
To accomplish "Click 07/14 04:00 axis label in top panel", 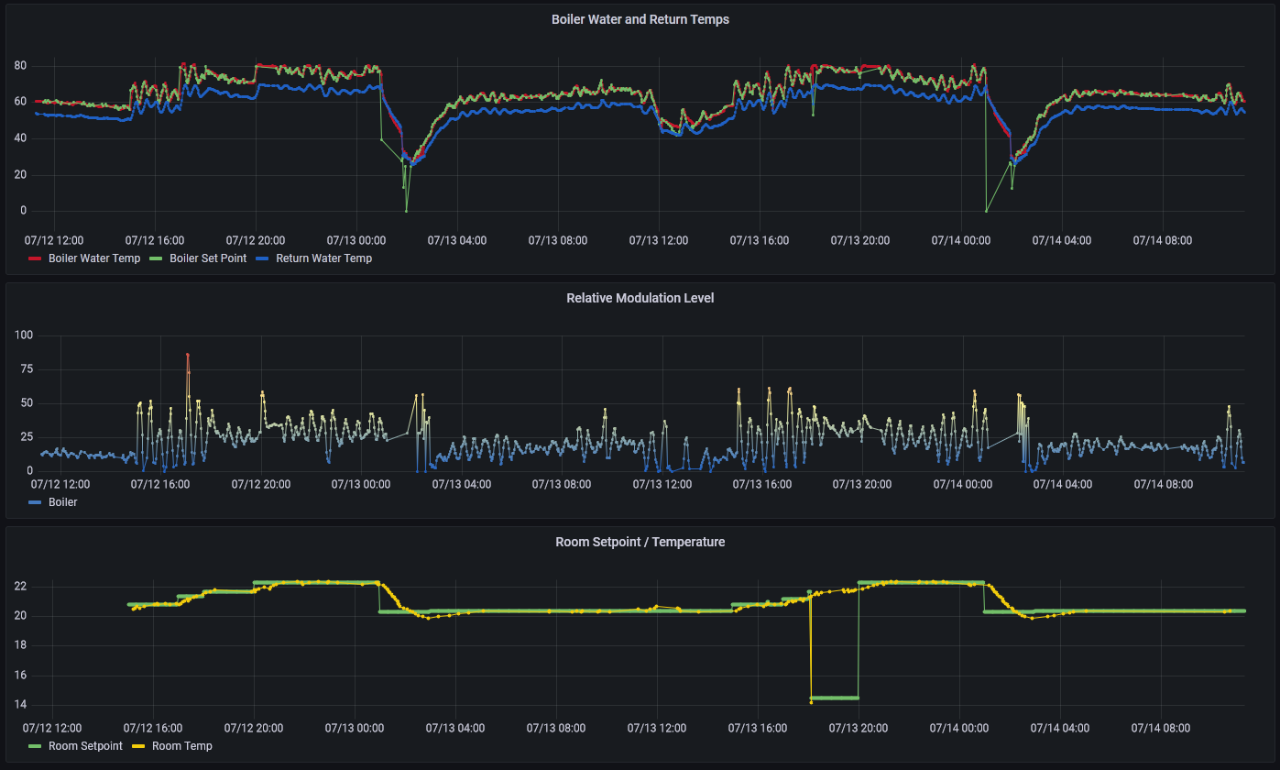I will tap(1061, 240).
